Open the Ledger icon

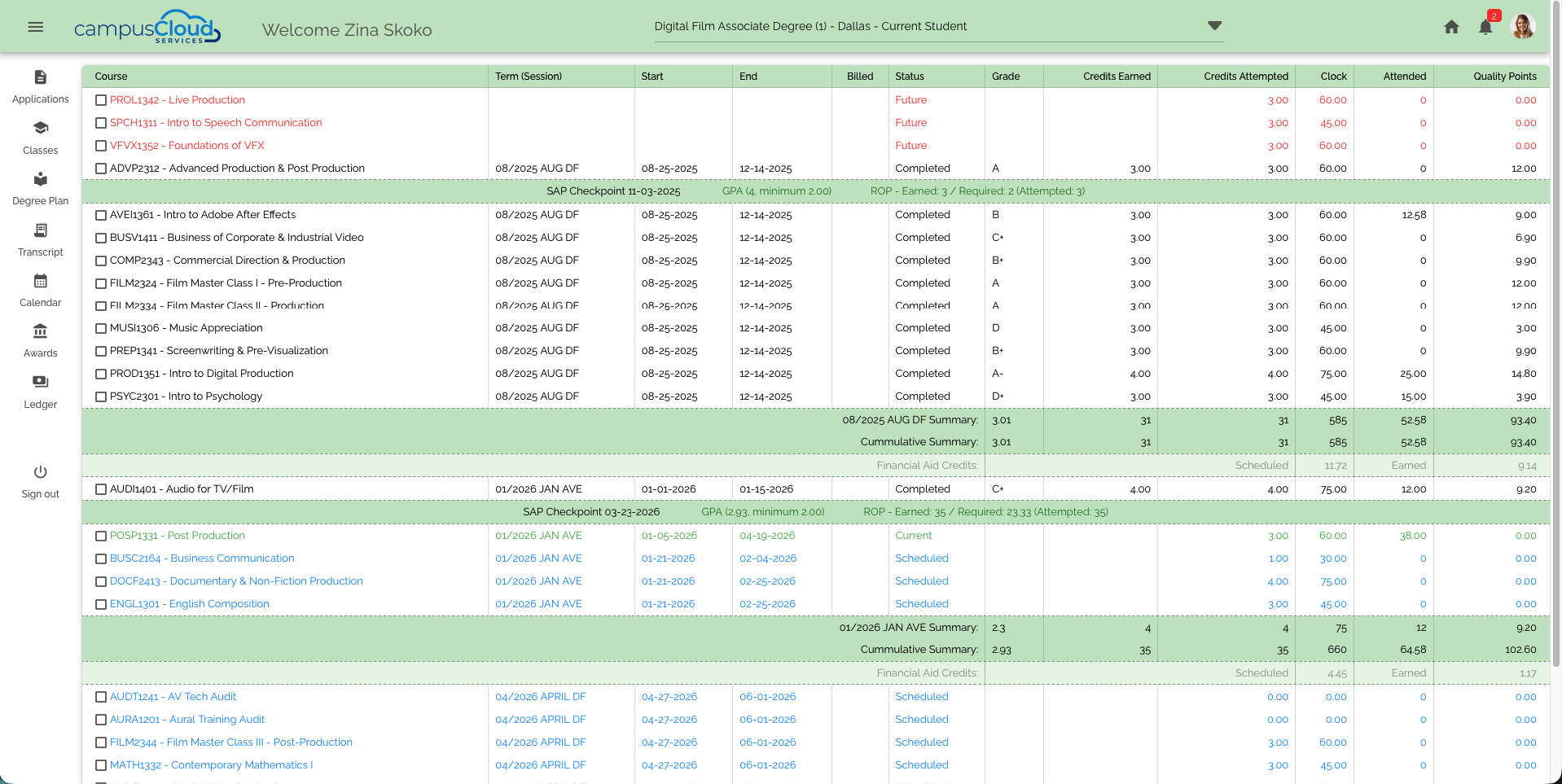(x=40, y=381)
